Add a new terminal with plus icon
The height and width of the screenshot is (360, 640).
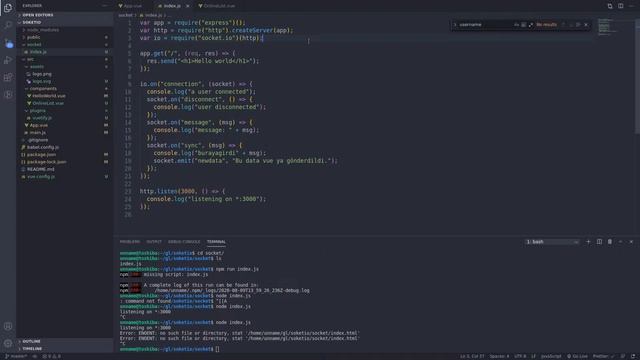coord(588,242)
